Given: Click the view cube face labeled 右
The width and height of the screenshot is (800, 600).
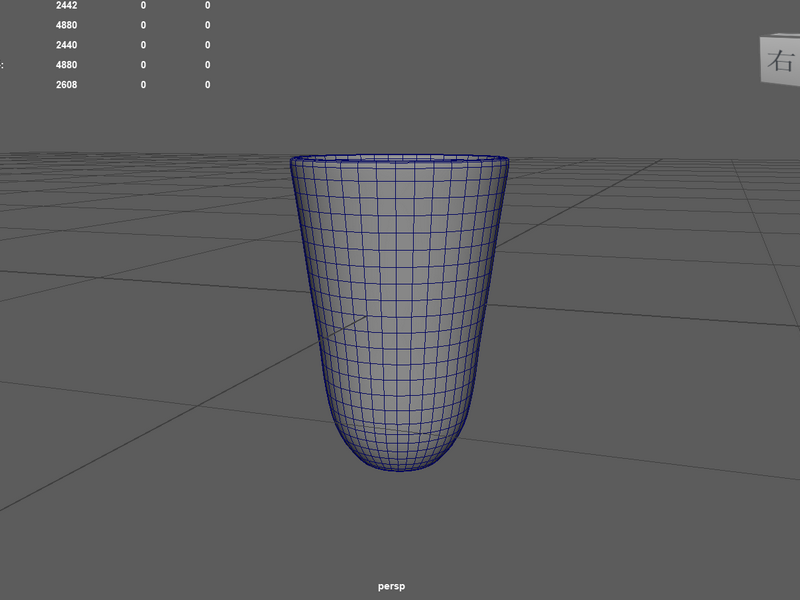Looking at the screenshot, I should click(781, 60).
